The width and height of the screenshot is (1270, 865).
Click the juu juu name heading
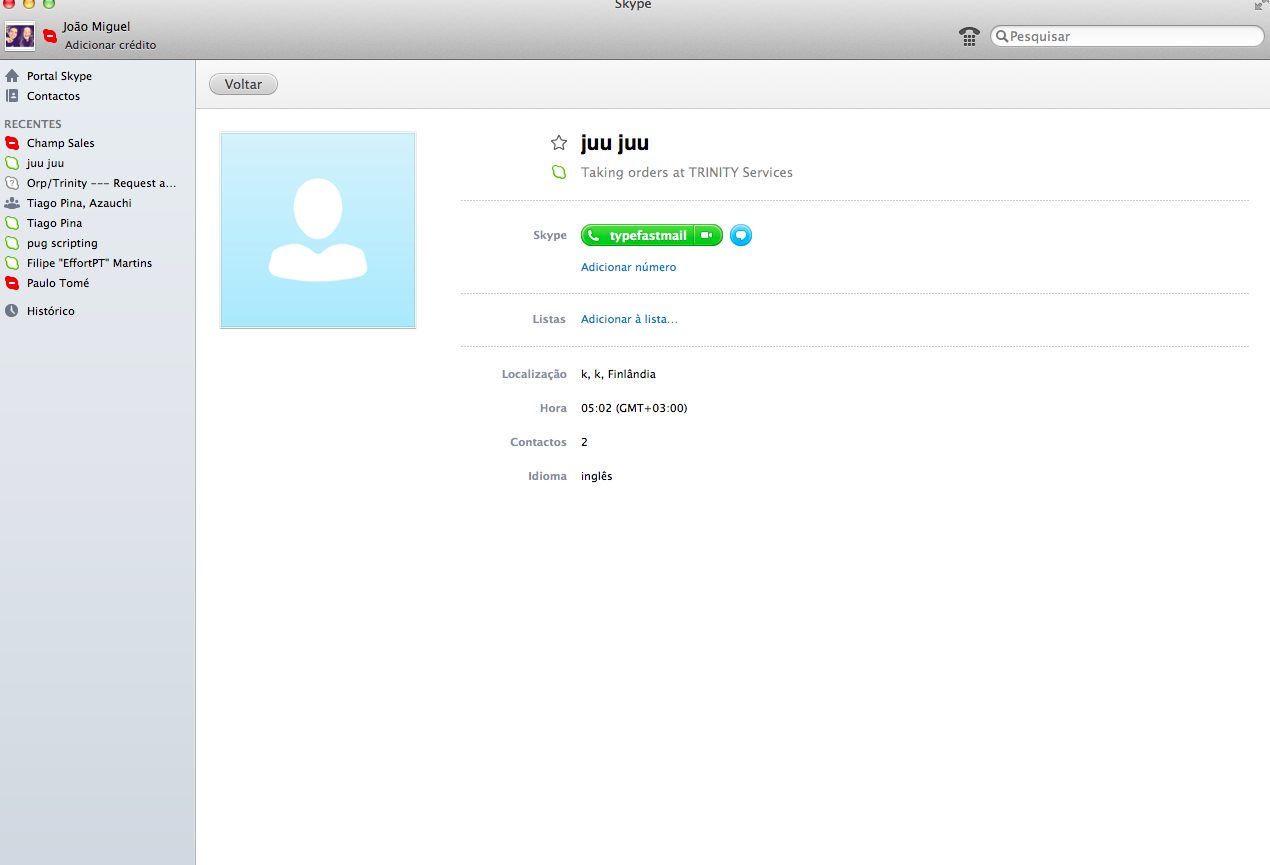click(615, 143)
